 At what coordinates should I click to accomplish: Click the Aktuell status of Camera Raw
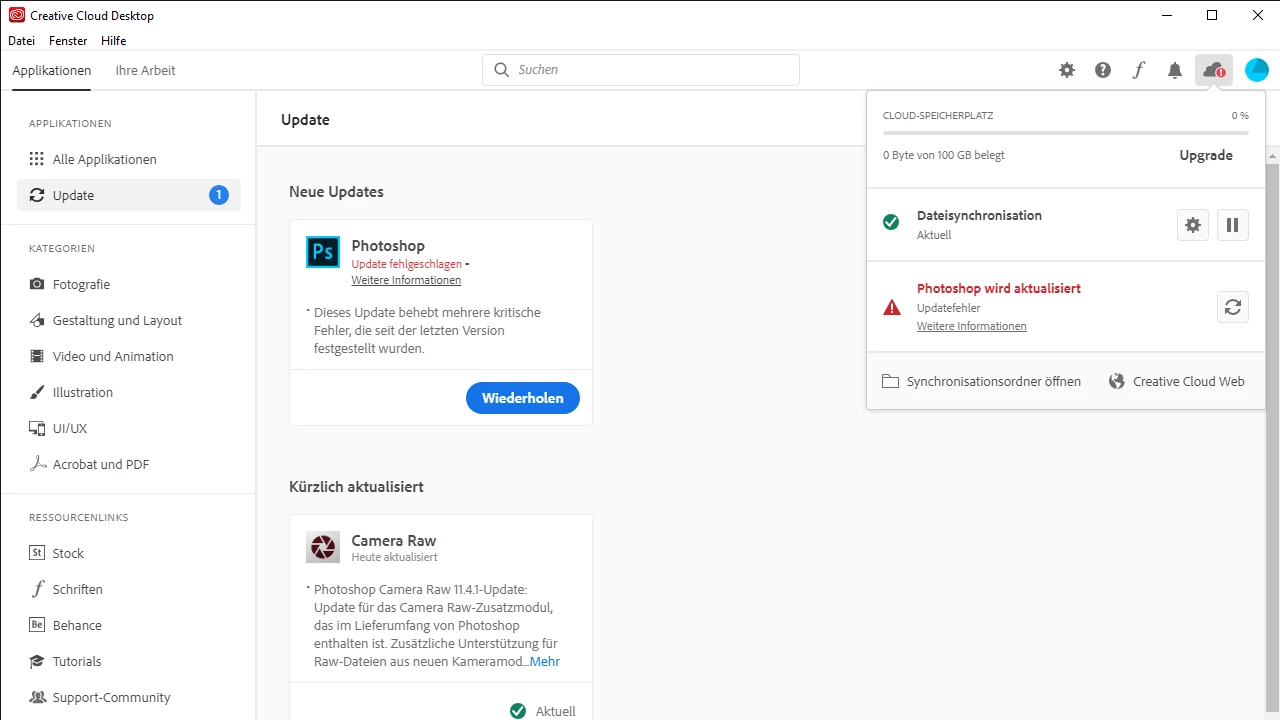click(556, 711)
